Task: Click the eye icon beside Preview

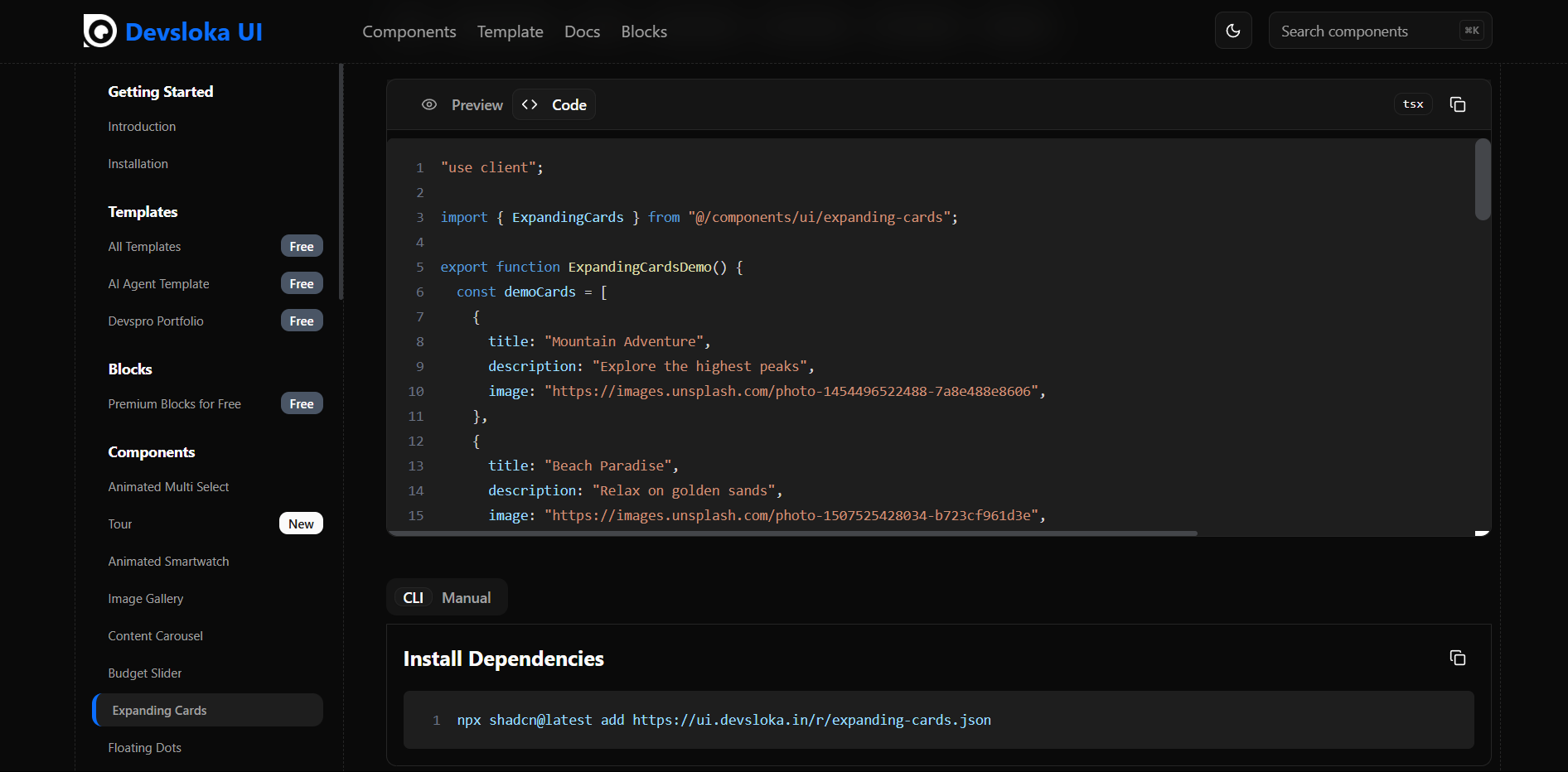Action: coord(429,104)
